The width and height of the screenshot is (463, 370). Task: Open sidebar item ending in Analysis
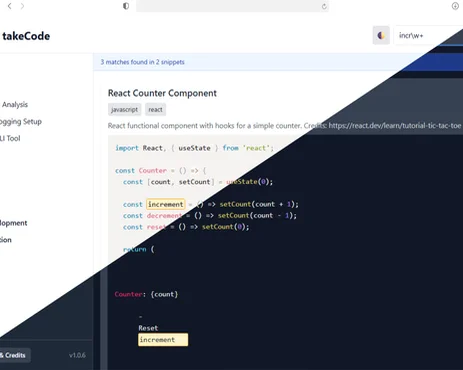15,105
